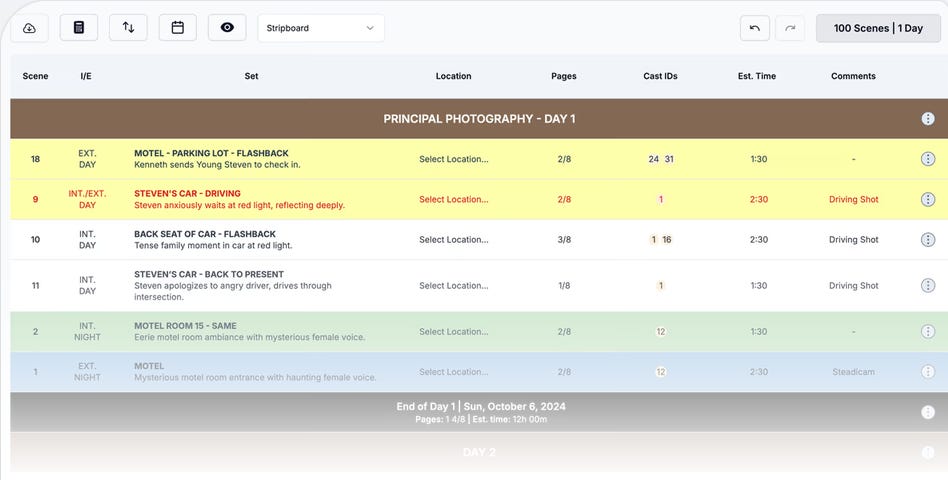Select the Steven's Car - Driving strip
The image size is (948, 480).
pos(479,199)
